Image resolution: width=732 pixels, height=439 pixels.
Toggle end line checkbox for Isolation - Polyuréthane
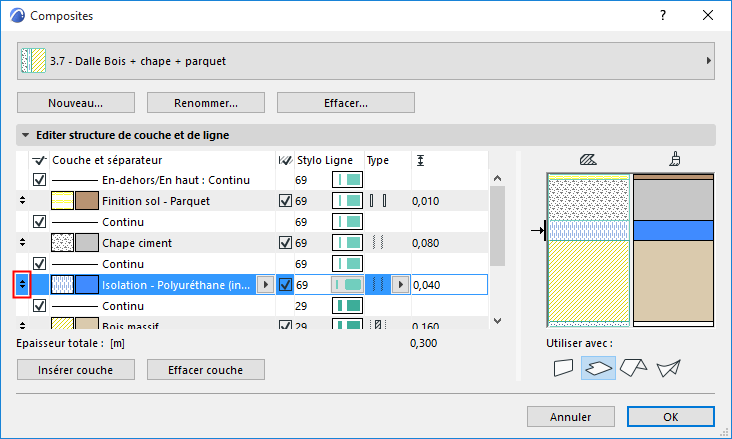pyautogui.click(x=285, y=285)
